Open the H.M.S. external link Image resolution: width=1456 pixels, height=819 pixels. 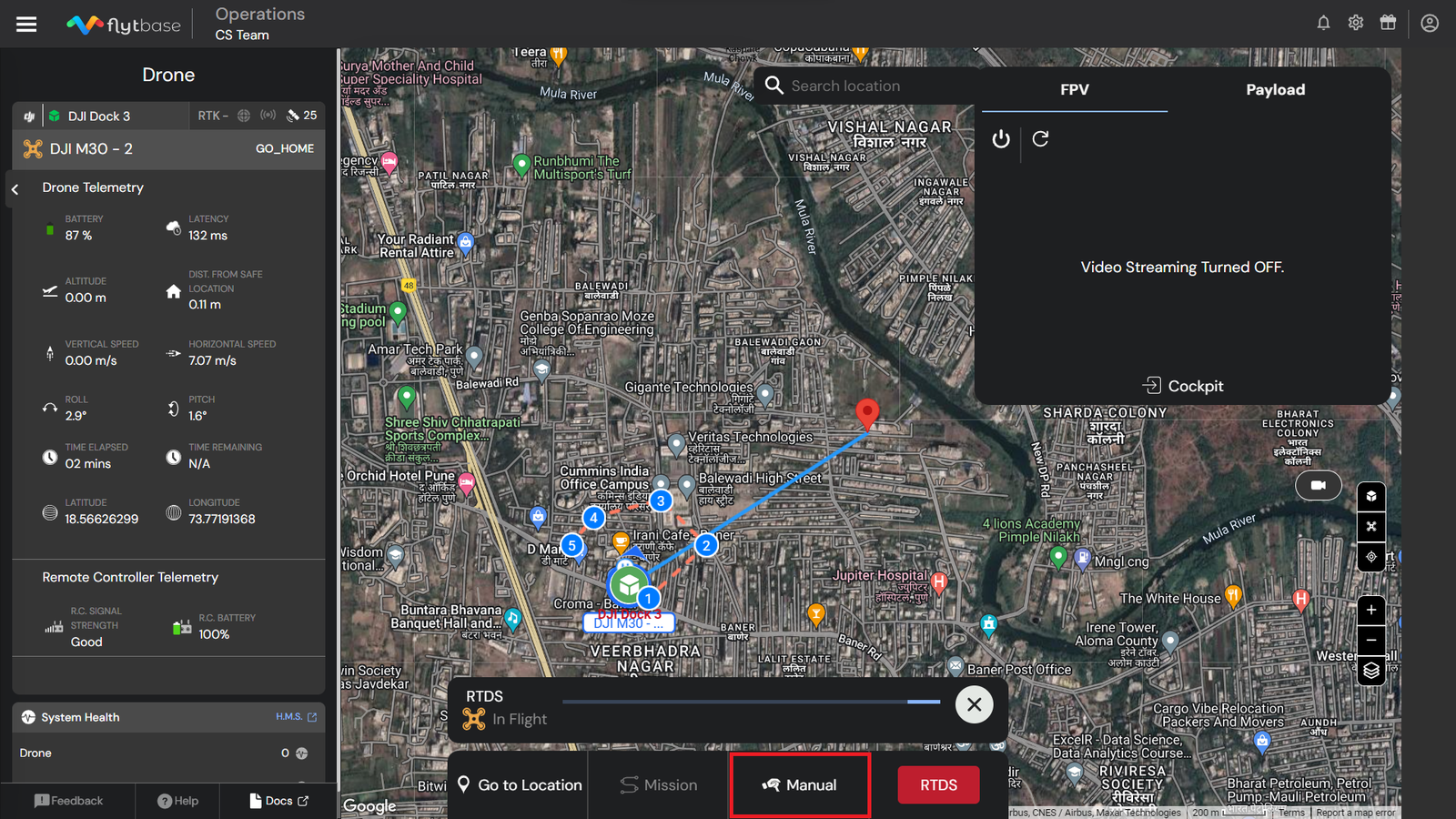point(297,717)
